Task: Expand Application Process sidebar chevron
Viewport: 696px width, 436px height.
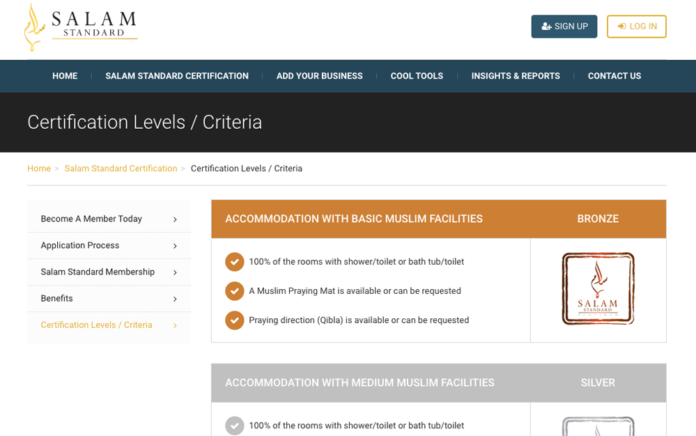Action: point(175,246)
